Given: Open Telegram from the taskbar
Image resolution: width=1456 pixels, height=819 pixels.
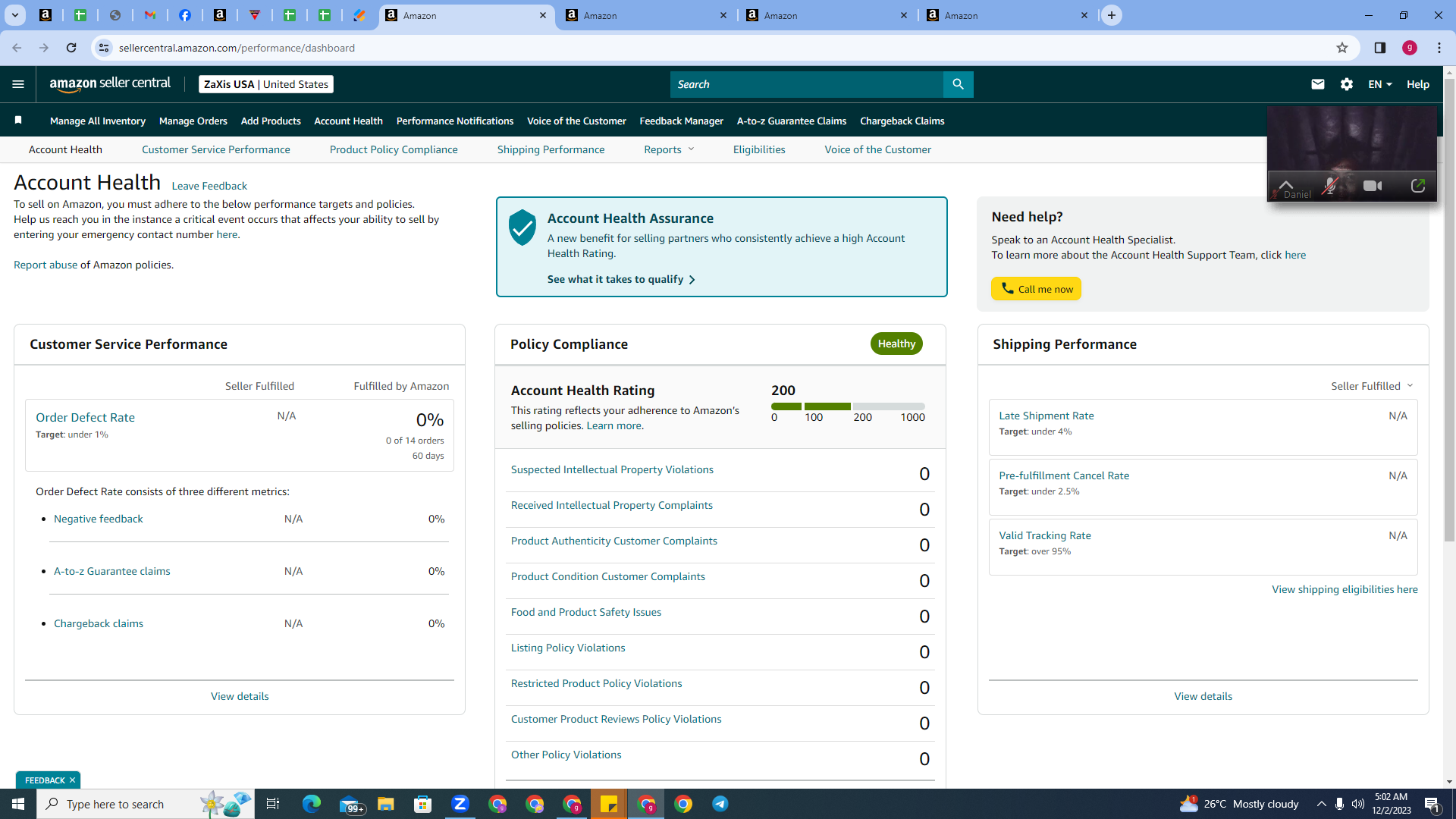Looking at the screenshot, I should pos(720,804).
